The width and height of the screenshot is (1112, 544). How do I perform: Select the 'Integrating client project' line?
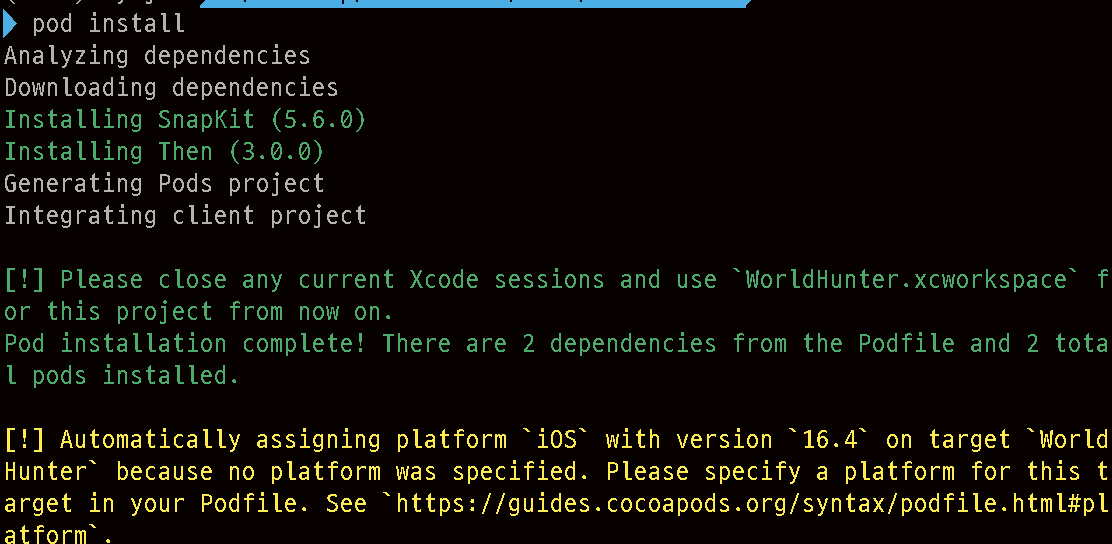185,215
